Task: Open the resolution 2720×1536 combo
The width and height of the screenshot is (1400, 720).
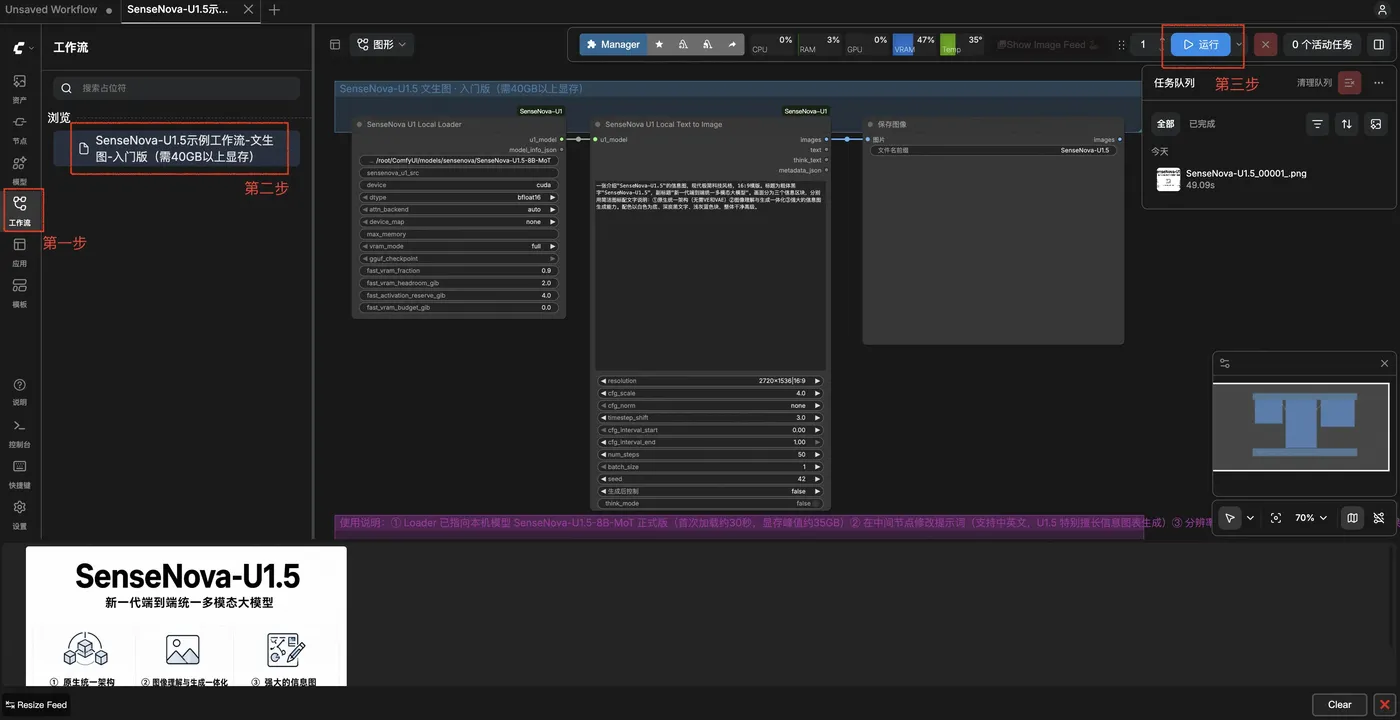Action: coord(710,381)
